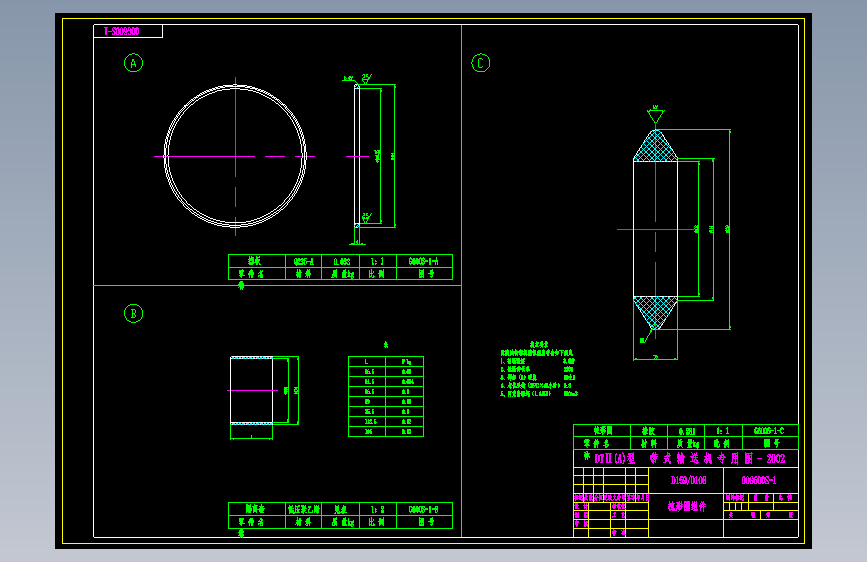Select the circled B view marker
The width and height of the screenshot is (867, 562).
point(133,314)
